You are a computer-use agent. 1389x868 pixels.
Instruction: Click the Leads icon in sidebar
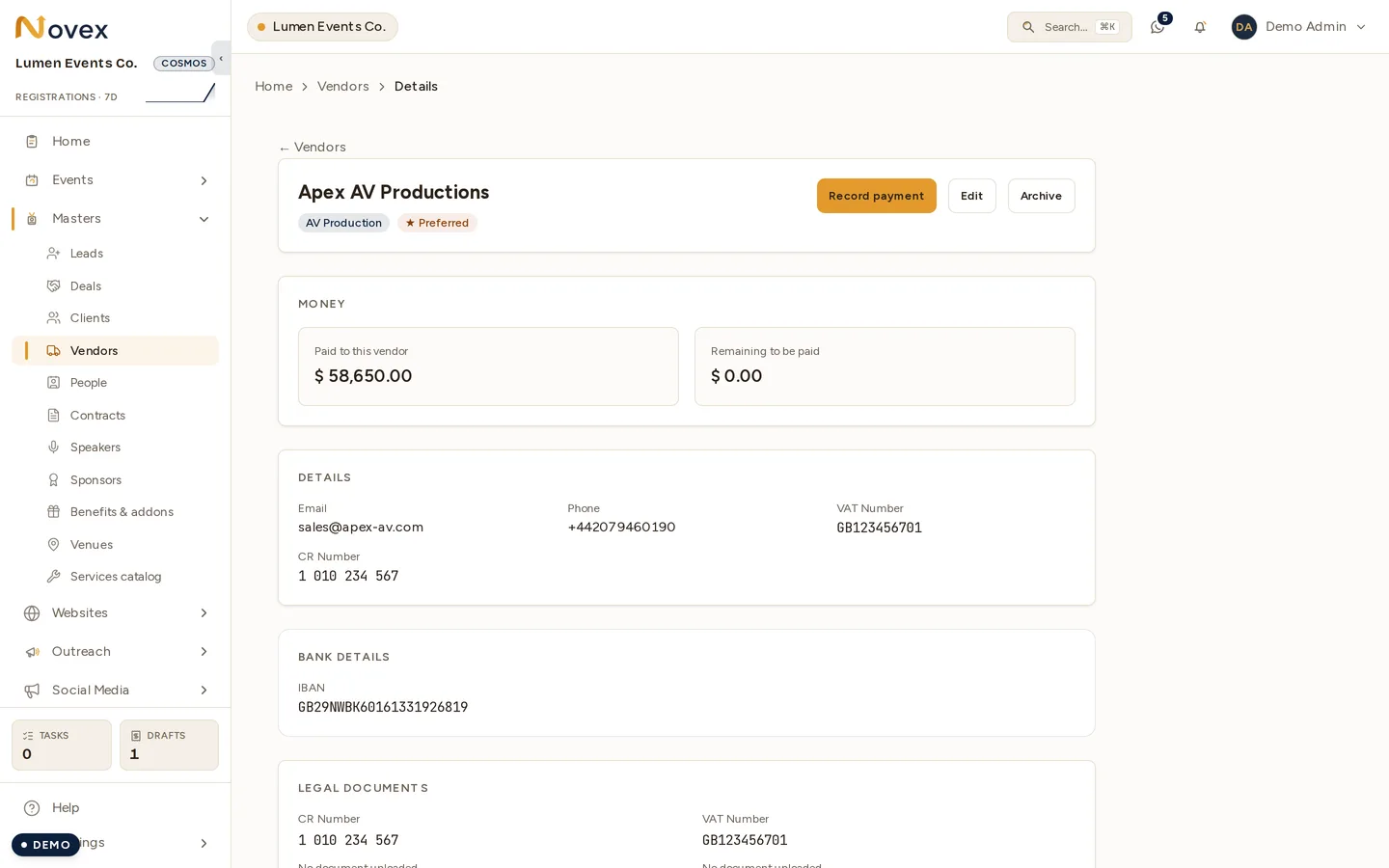pos(54,254)
